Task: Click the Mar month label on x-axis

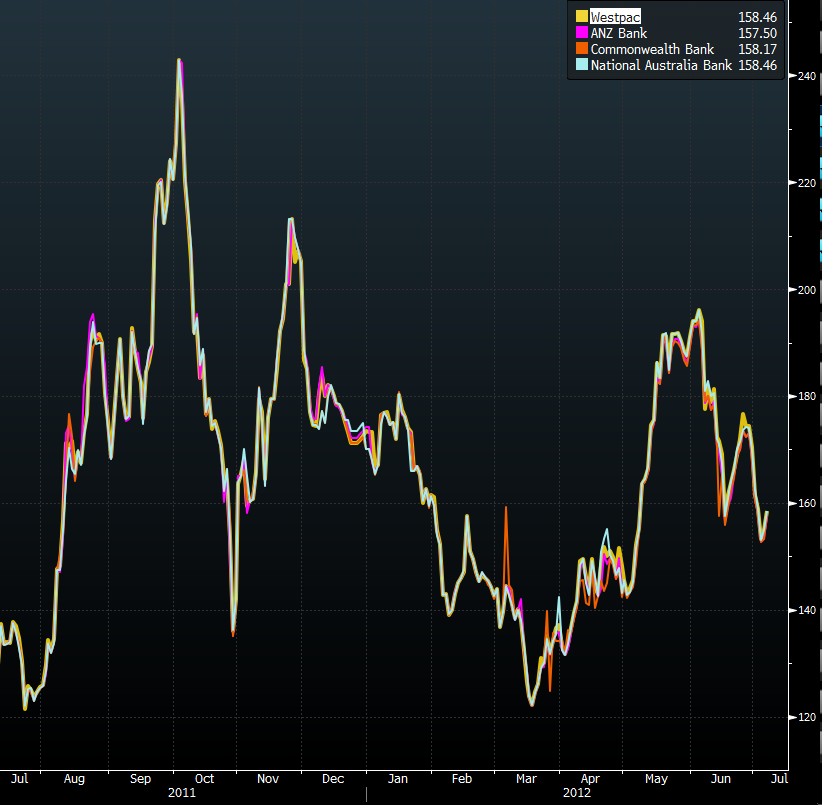Action: (x=527, y=778)
